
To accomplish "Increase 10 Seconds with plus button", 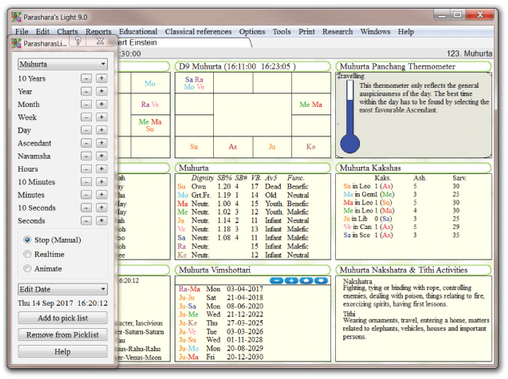I will point(102,208).
